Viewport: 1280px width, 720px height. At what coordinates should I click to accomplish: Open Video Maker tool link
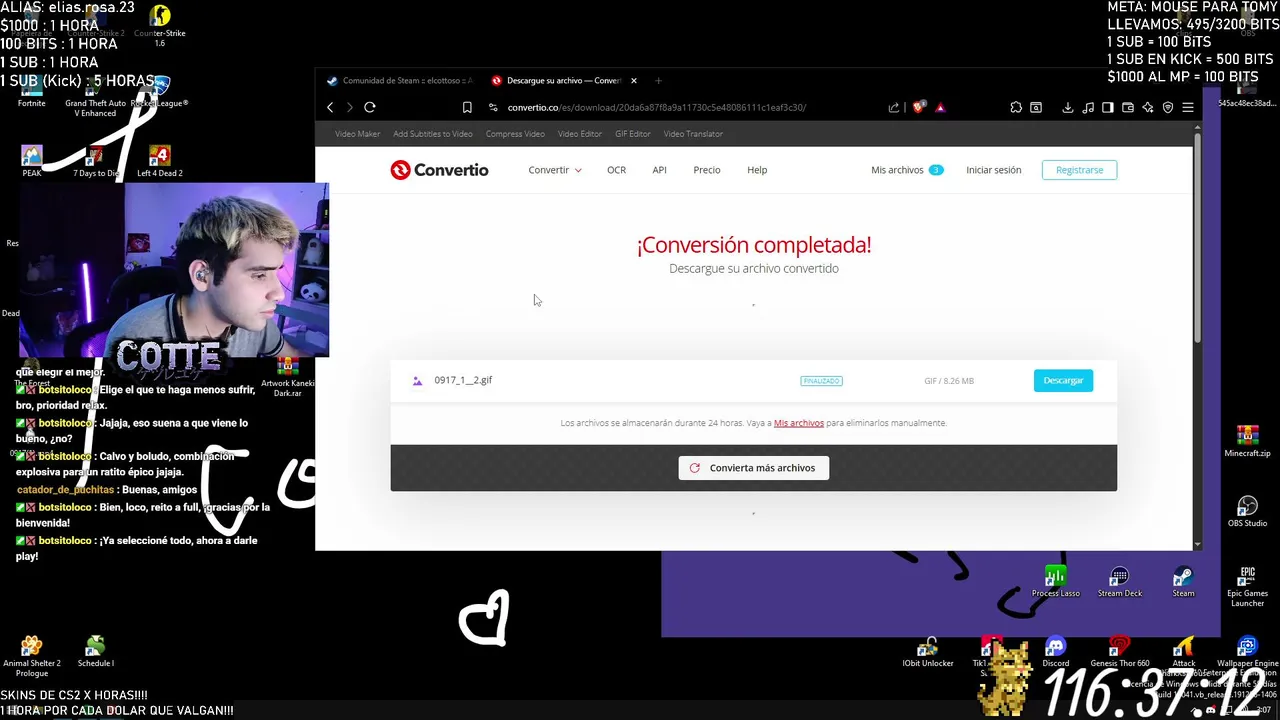point(357,134)
